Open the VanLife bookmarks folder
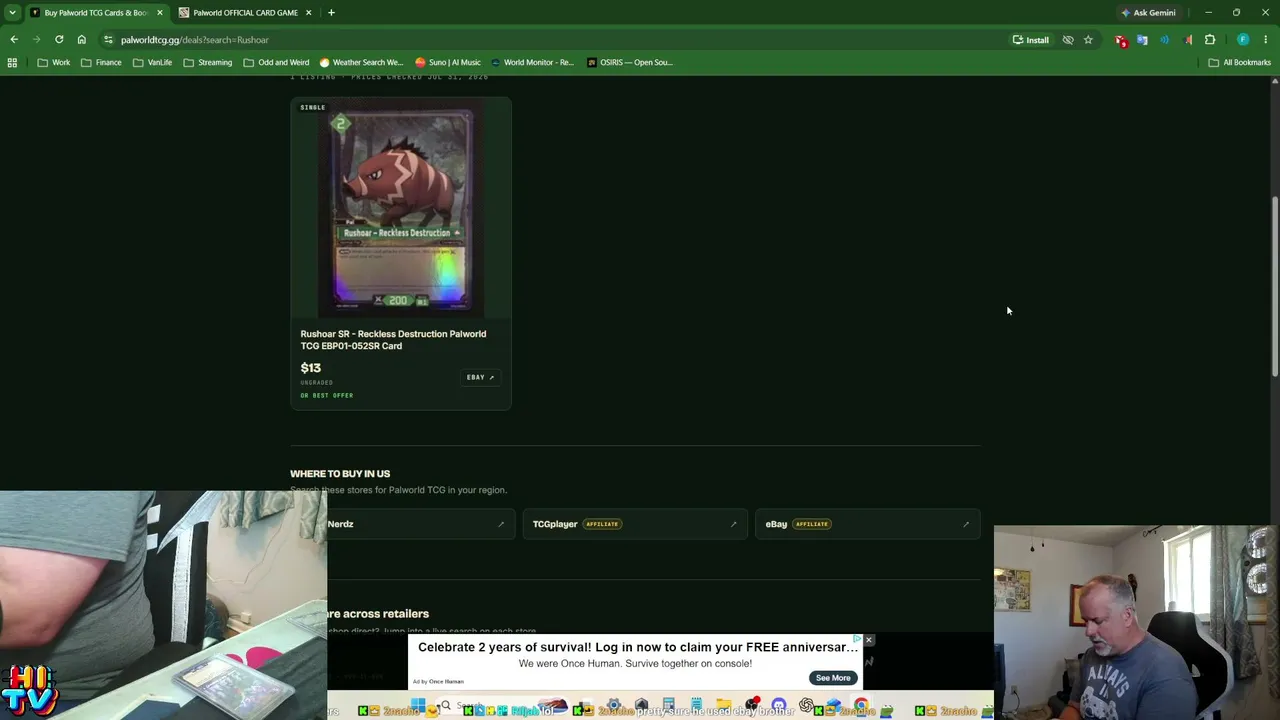This screenshot has height=720, width=1280. 152,62
